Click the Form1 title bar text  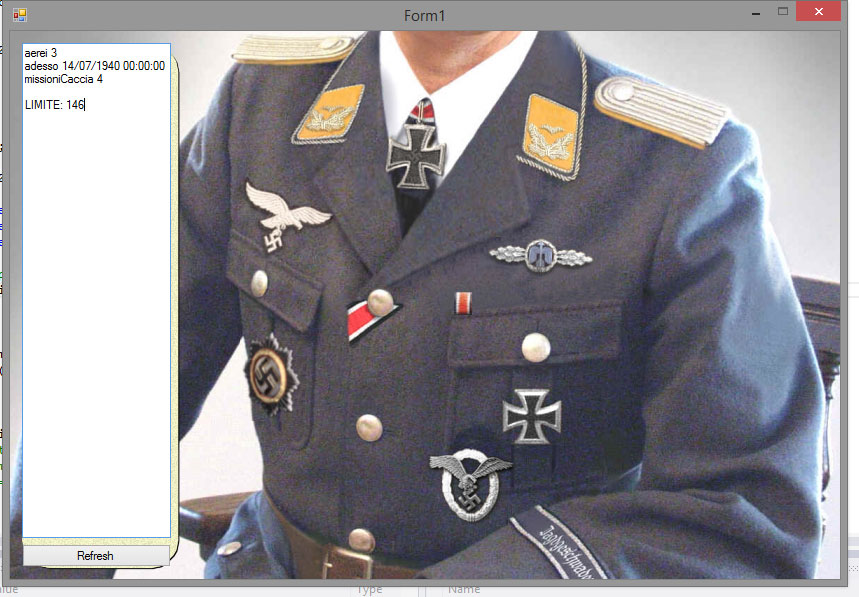[x=425, y=15]
